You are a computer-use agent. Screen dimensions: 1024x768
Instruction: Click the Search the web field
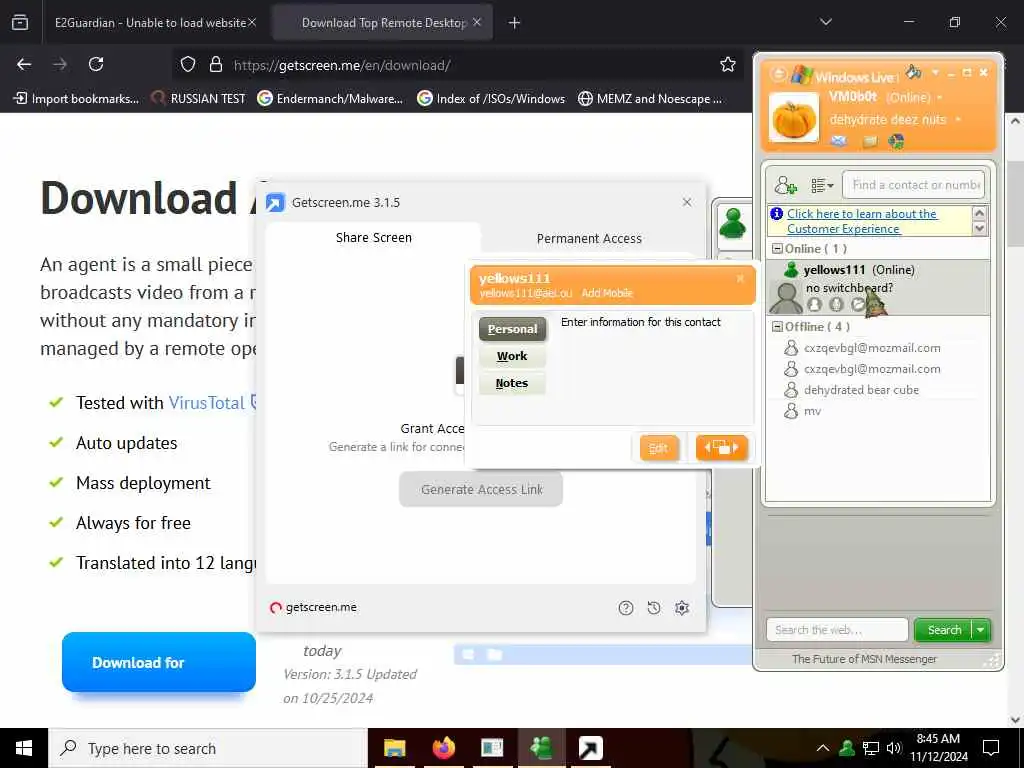(x=837, y=630)
